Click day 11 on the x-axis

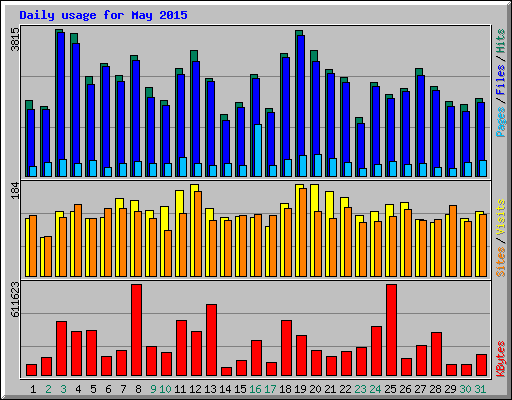(x=180, y=389)
